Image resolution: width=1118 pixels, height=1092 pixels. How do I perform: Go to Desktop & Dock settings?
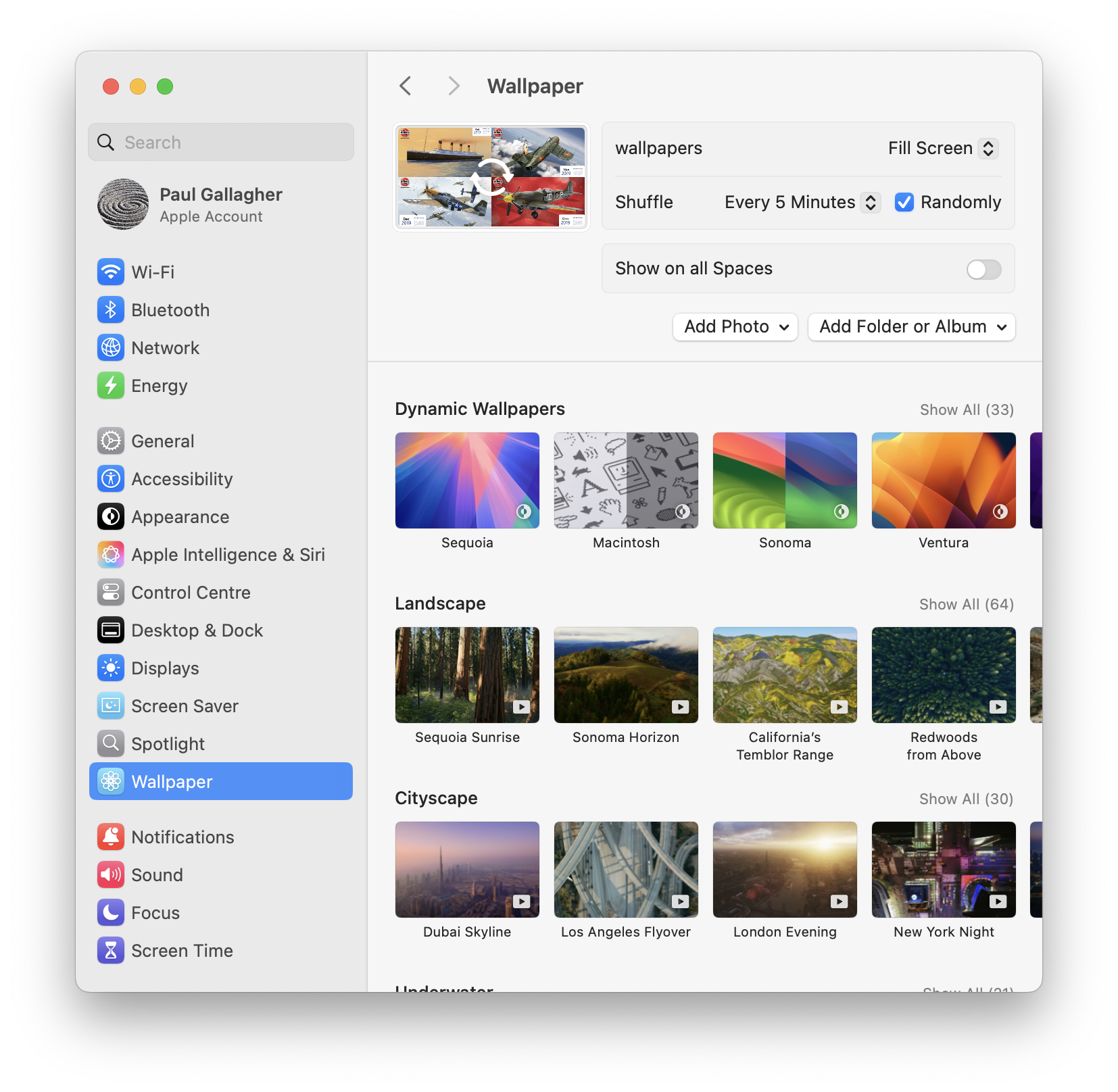pyautogui.click(x=221, y=630)
